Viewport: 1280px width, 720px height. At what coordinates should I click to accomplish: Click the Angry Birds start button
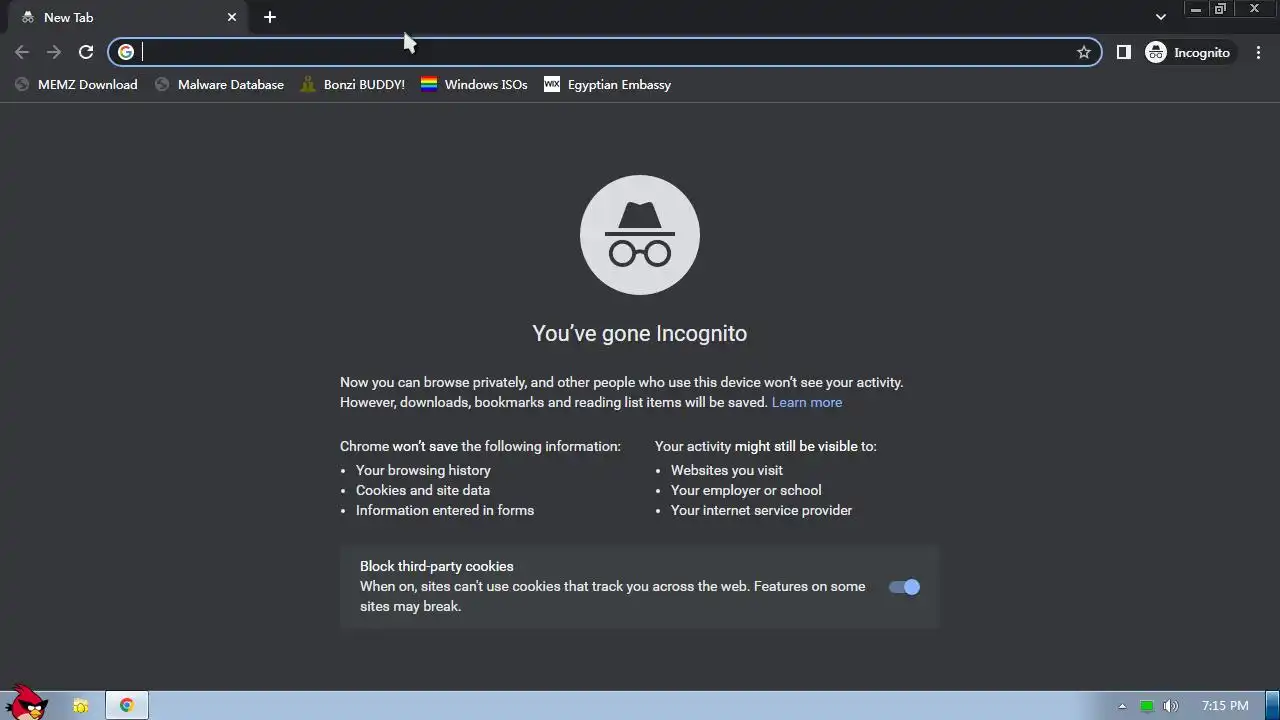tap(26, 703)
